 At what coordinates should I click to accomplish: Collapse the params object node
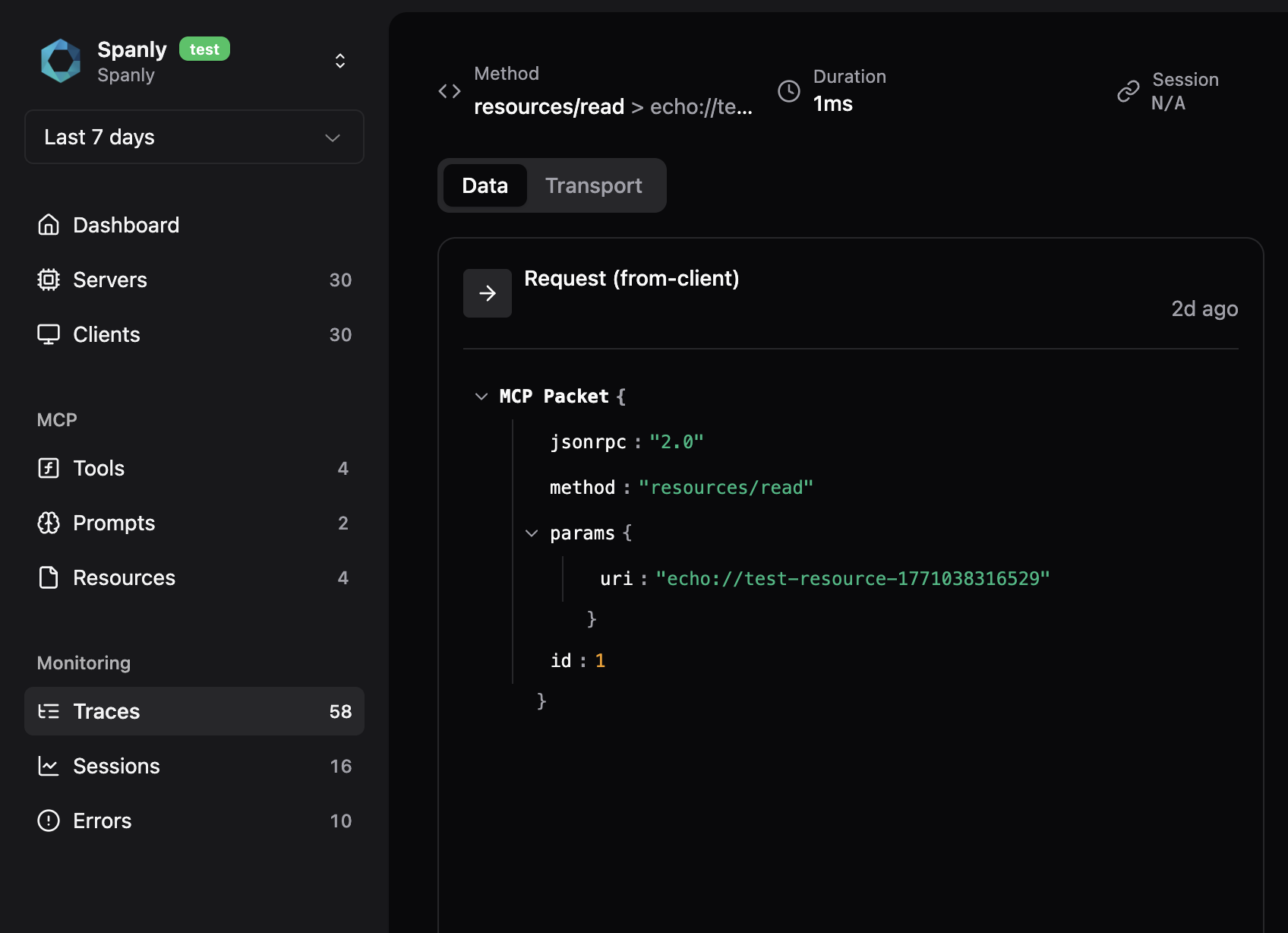[532, 533]
